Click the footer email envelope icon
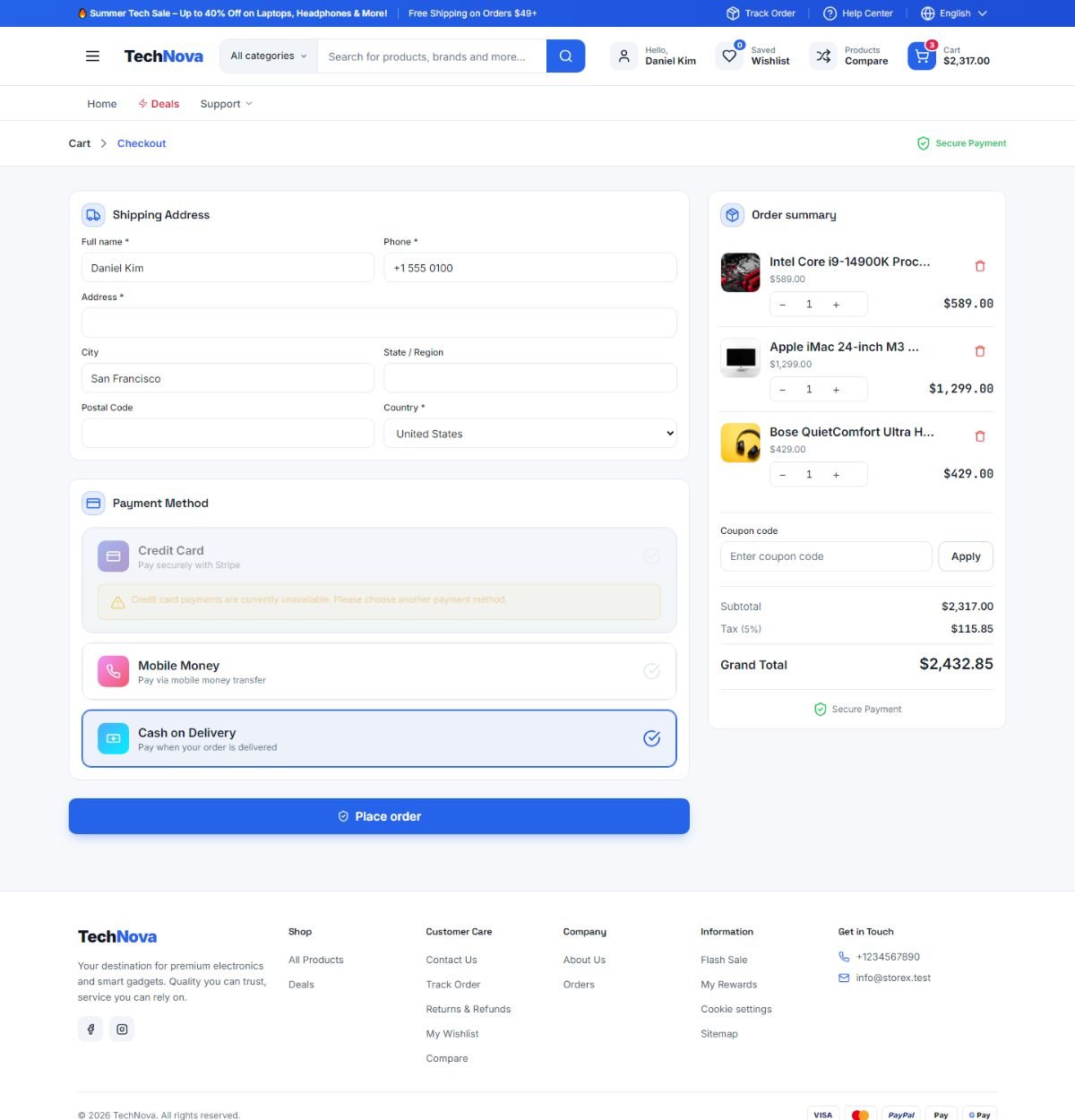This screenshot has height=1120, width=1075. tap(844, 978)
